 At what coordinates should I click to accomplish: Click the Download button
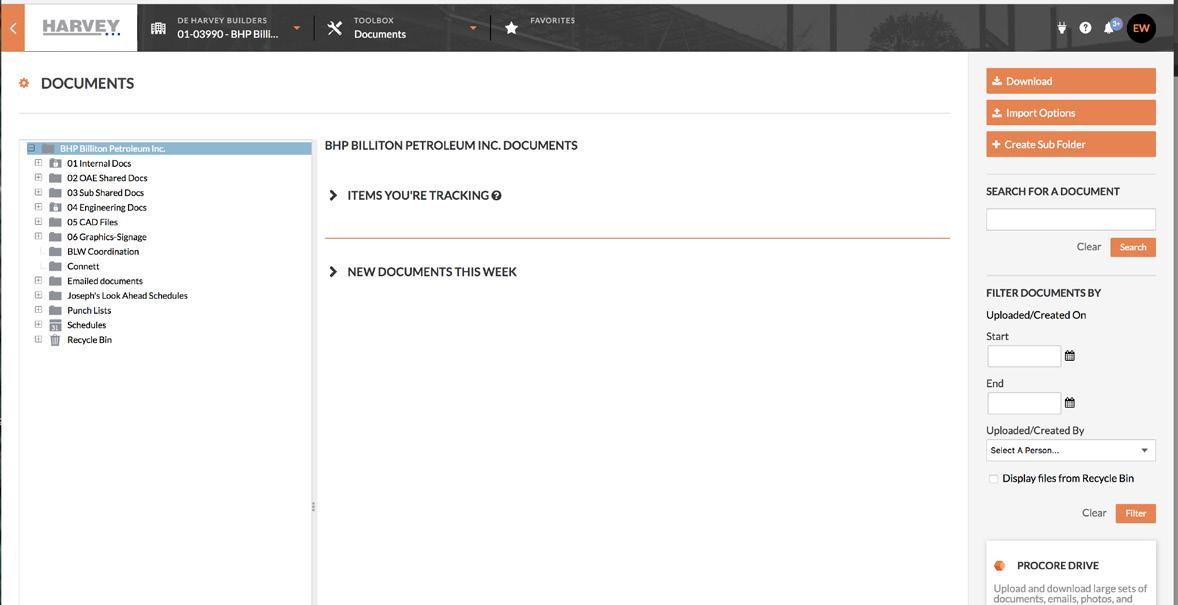tap(1071, 81)
